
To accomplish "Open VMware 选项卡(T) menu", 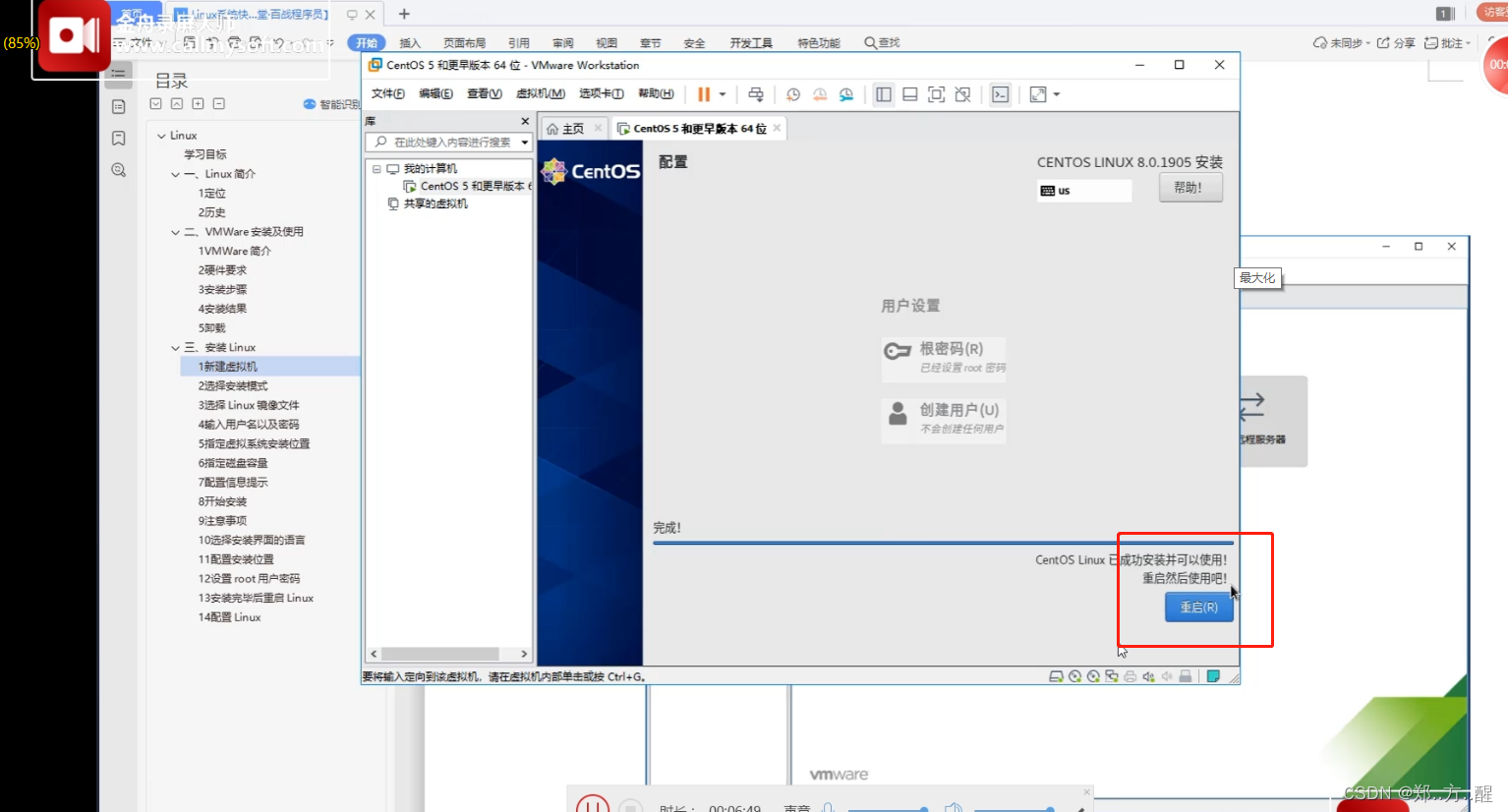I will (601, 94).
